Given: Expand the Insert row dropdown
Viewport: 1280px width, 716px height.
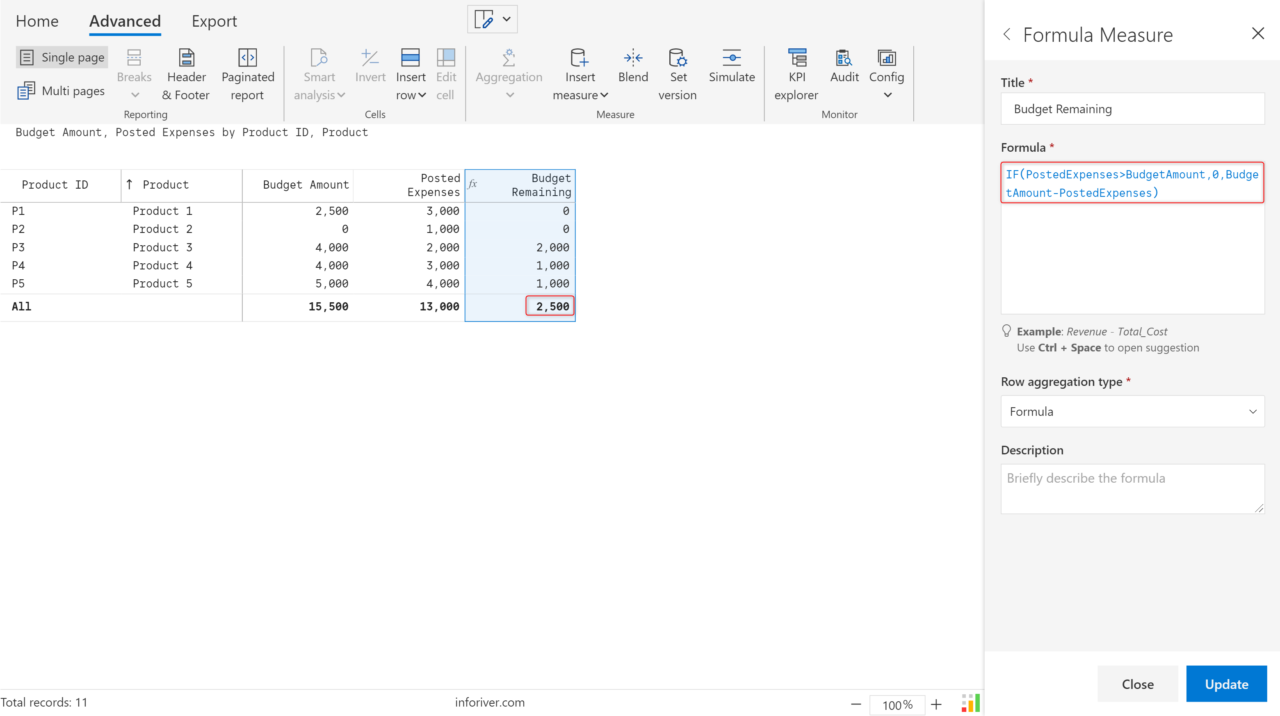Looking at the screenshot, I should [424, 94].
